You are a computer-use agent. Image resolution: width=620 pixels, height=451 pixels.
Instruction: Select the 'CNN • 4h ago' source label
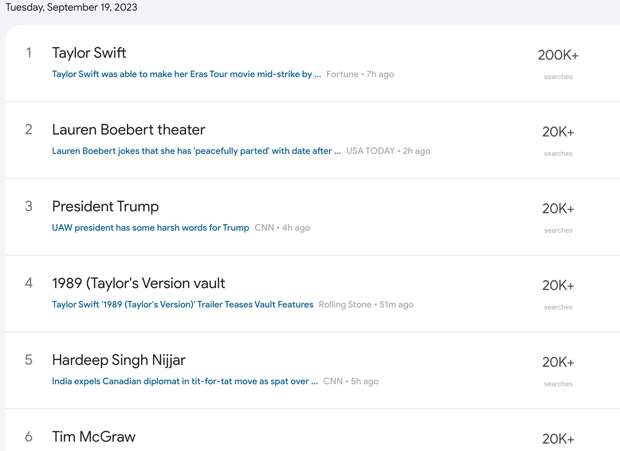(282, 228)
